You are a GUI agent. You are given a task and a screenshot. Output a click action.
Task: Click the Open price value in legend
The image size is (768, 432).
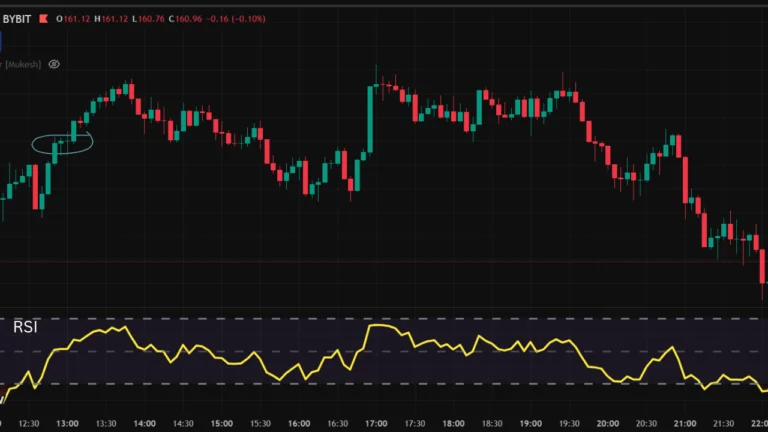coord(76,19)
